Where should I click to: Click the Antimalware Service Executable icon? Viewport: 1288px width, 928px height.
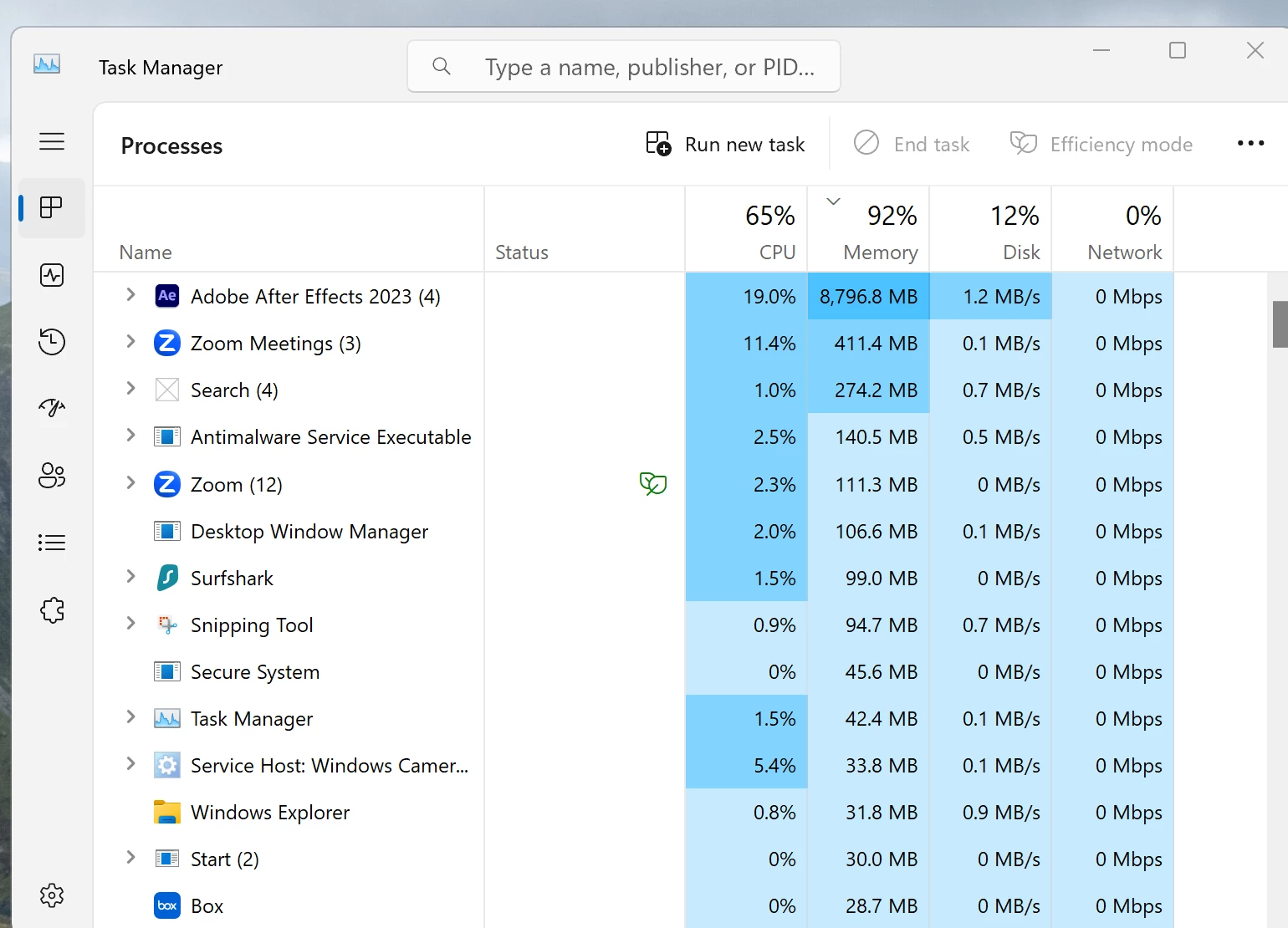pos(167,436)
